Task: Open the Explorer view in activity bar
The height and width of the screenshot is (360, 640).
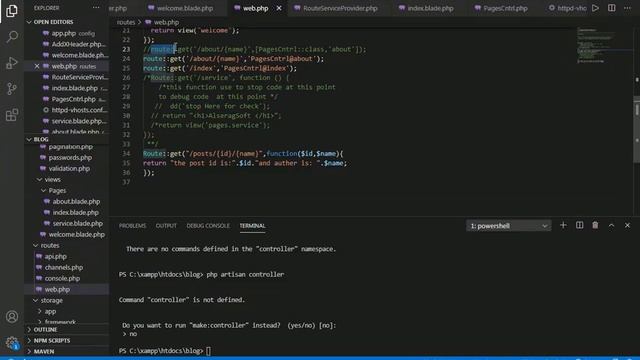Action: tap(12, 11)
